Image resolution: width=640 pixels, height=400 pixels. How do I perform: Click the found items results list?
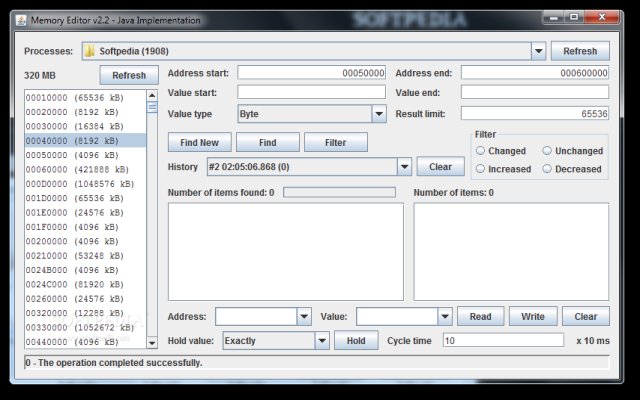tap(286, 252)
